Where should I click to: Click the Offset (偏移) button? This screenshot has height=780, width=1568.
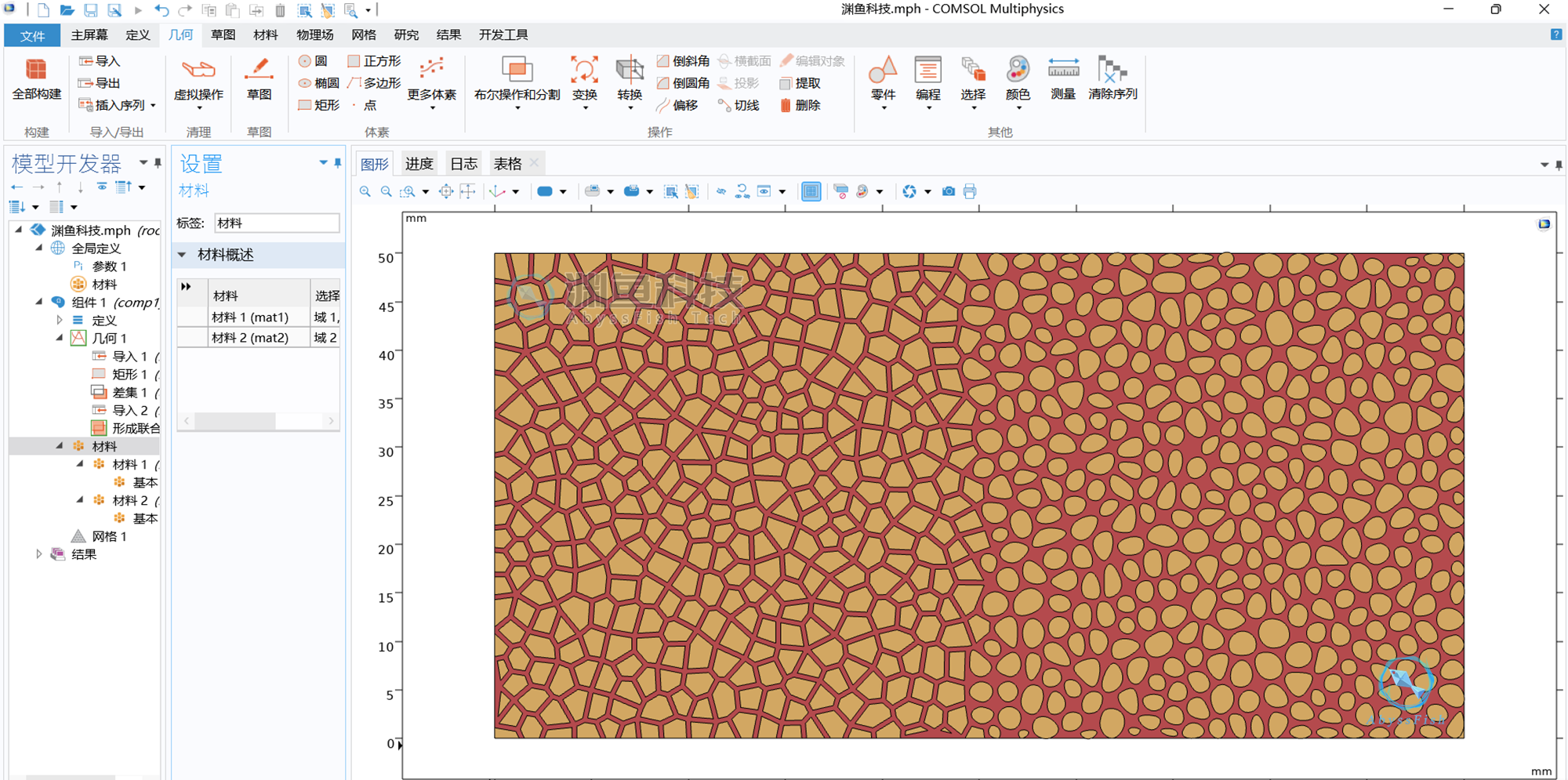tap(677, 105)
